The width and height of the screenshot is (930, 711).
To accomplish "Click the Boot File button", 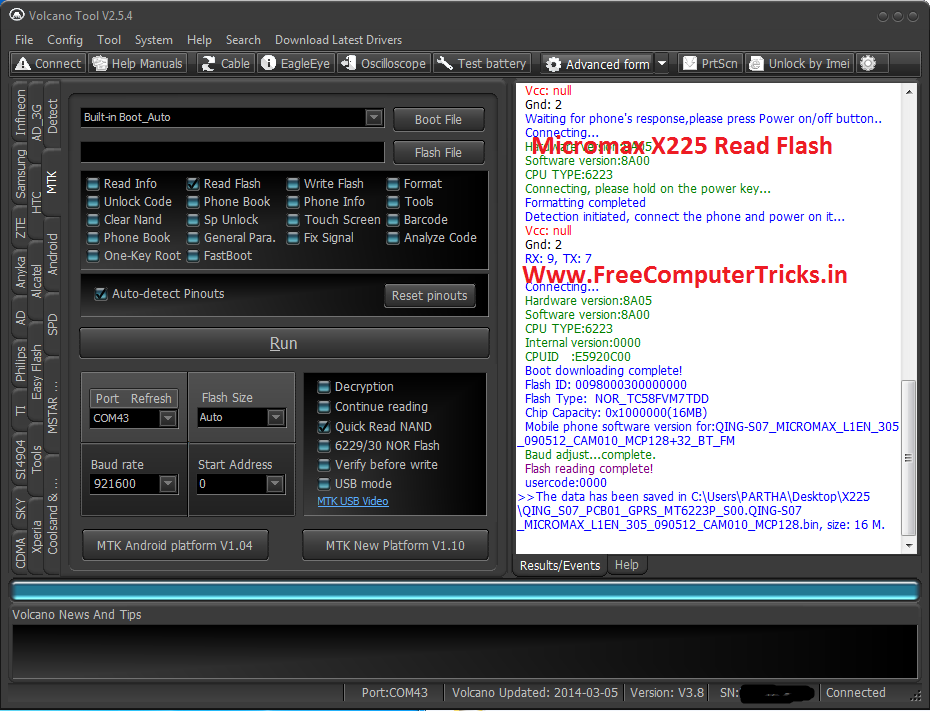I will pyautogui.click(x=438, y=119).
